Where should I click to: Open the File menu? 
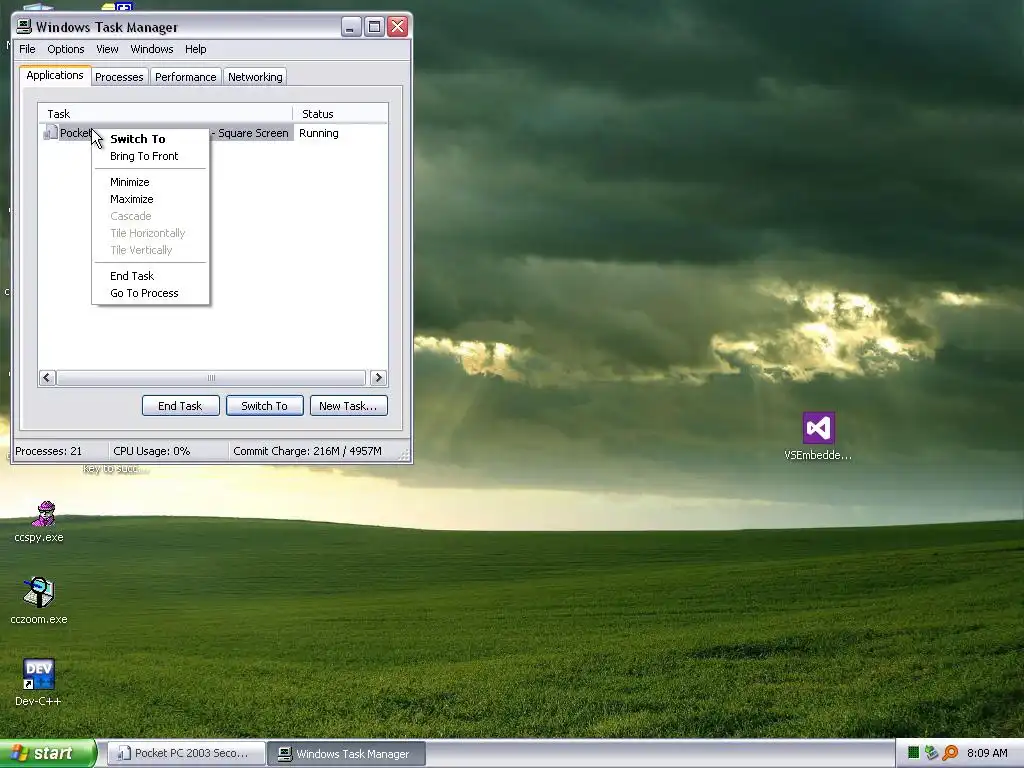point(27,49)
